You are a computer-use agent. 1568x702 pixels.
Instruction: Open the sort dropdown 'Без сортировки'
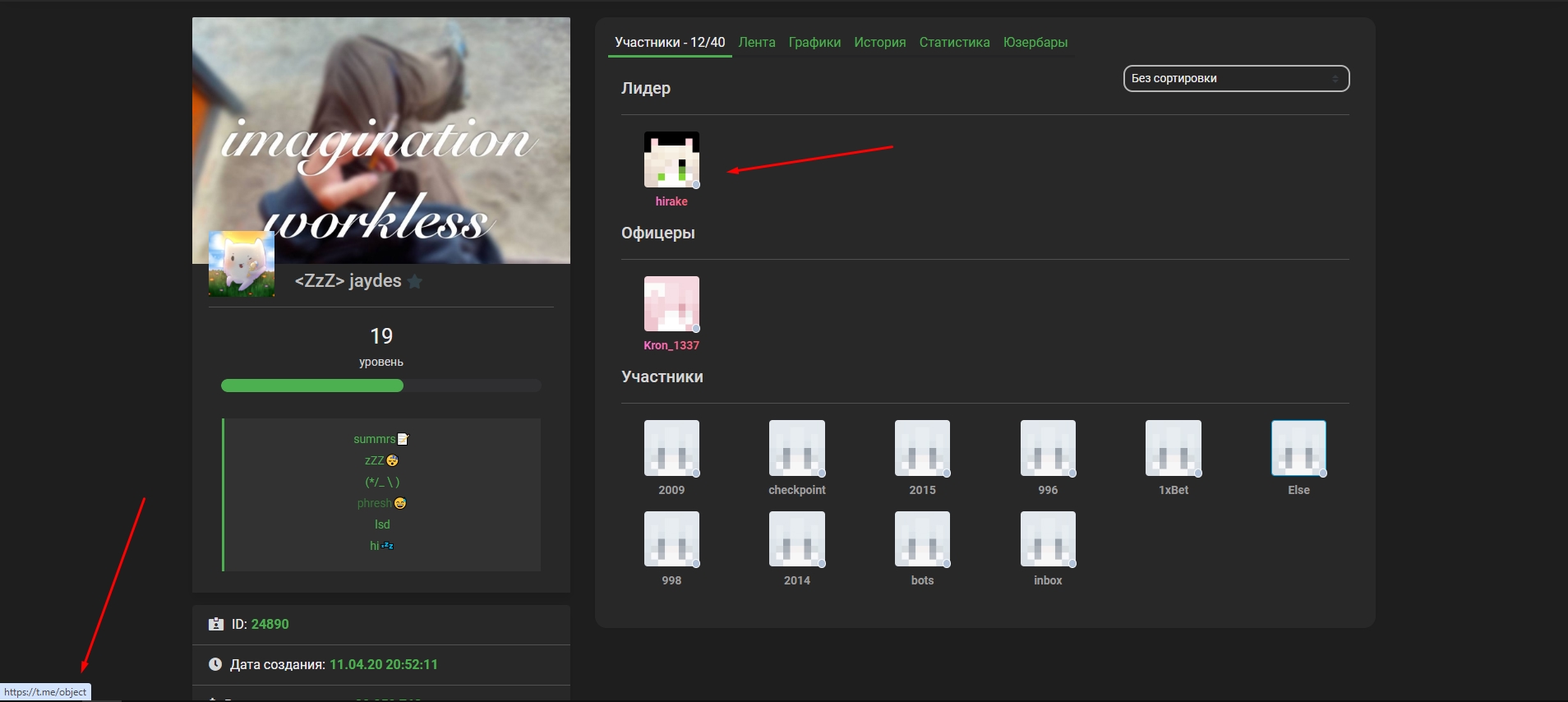[1235, 79]
